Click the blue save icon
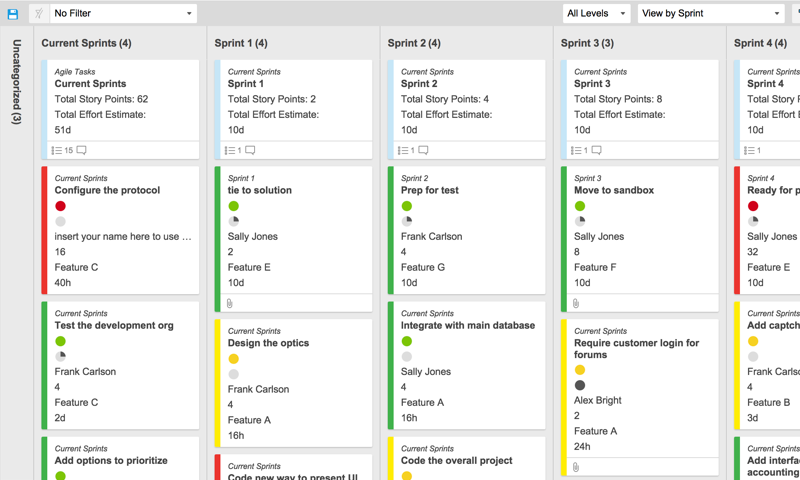 [x=12, y=14]
